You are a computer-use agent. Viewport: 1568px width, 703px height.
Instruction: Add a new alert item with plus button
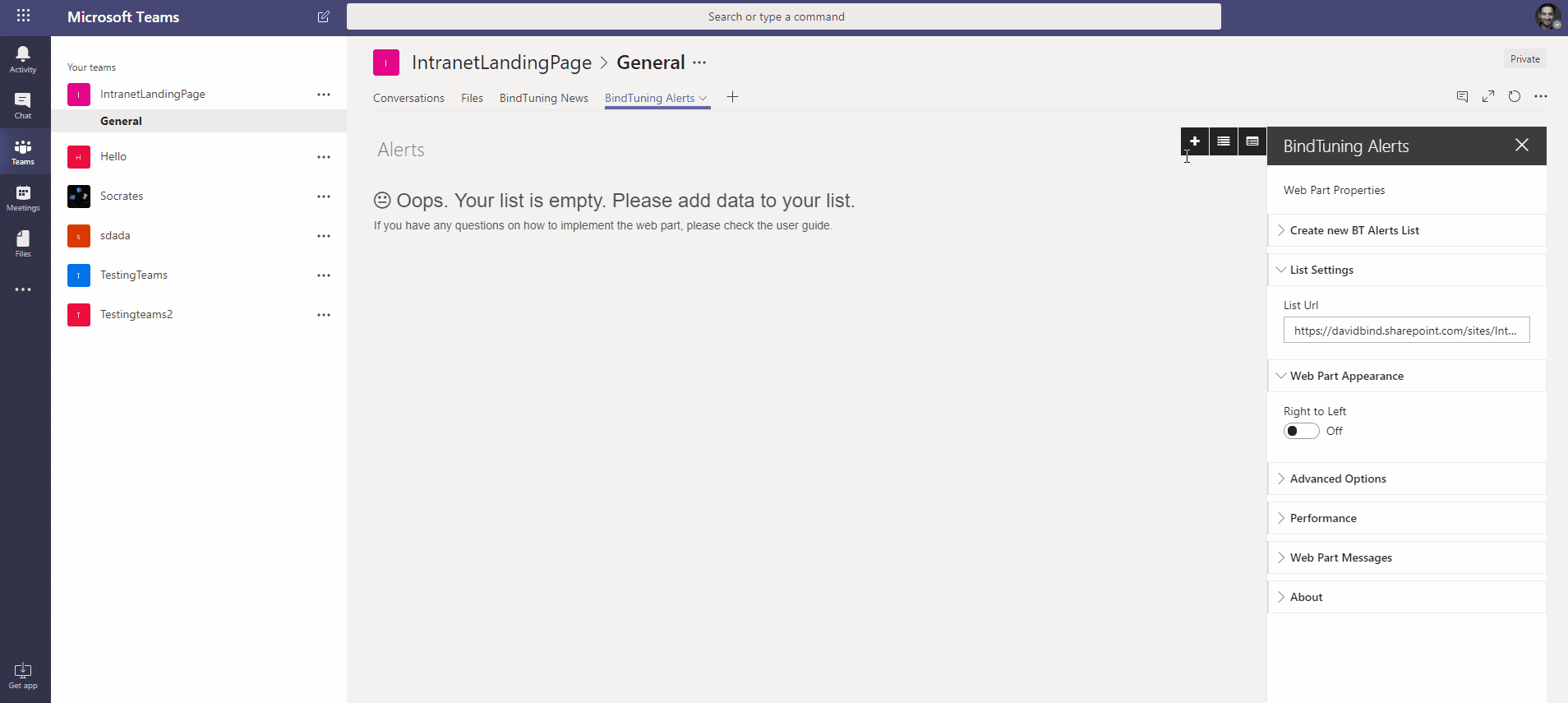[1195, 141]
